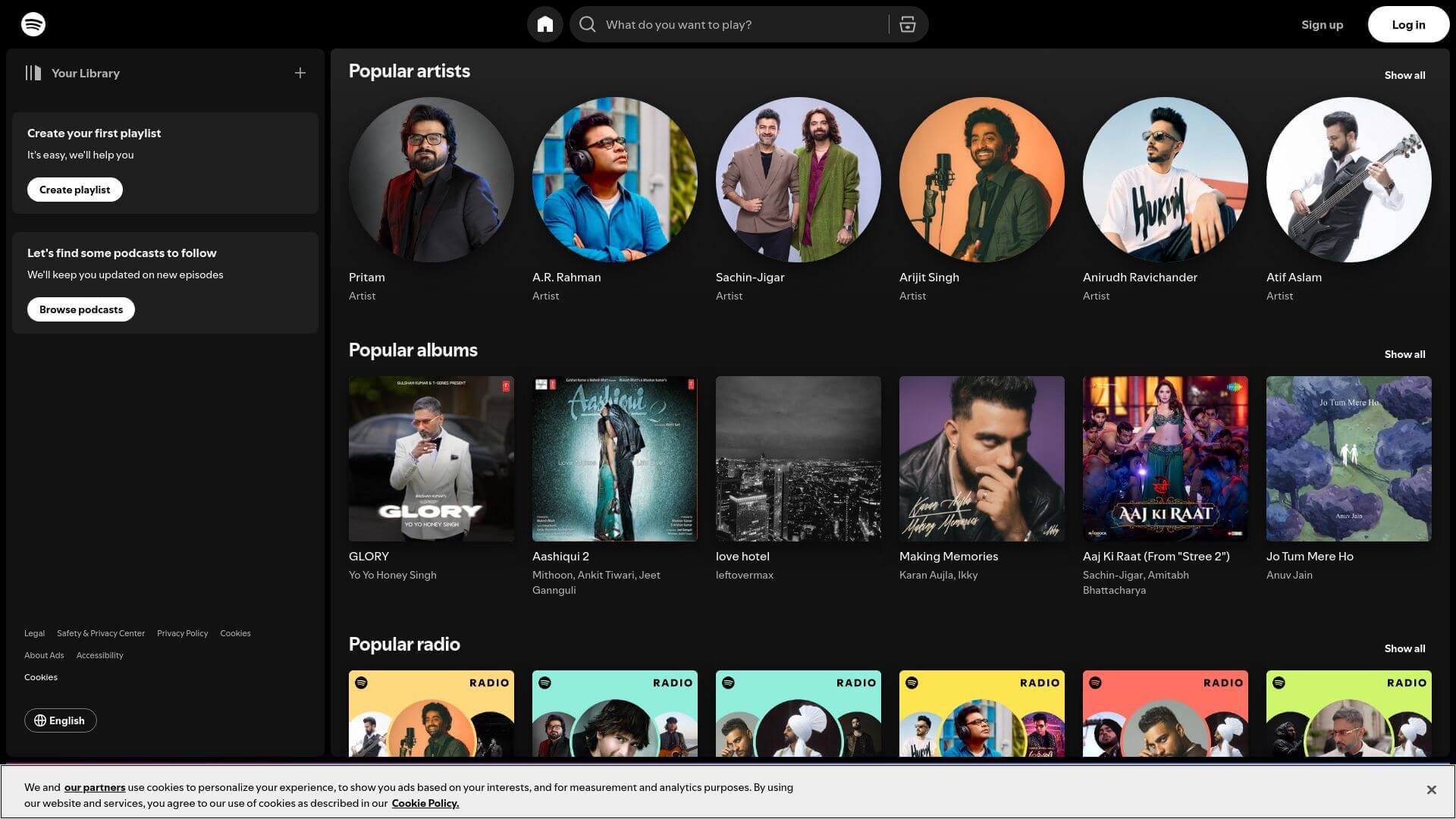Click the Legal footer link
Screen dimensions: 1456x819
(34, 633)
